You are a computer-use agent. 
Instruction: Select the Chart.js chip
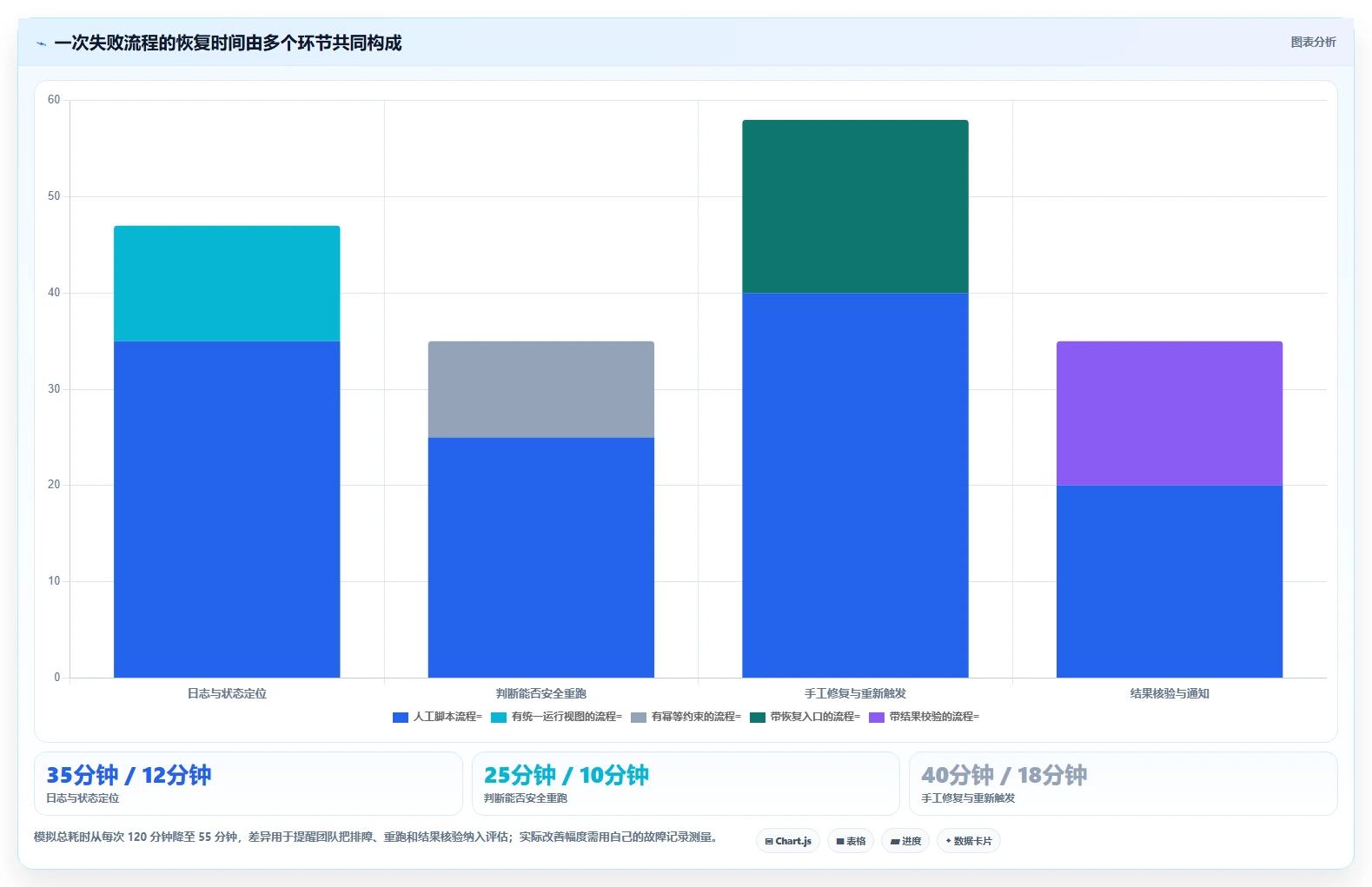click(x=788, y=841)
